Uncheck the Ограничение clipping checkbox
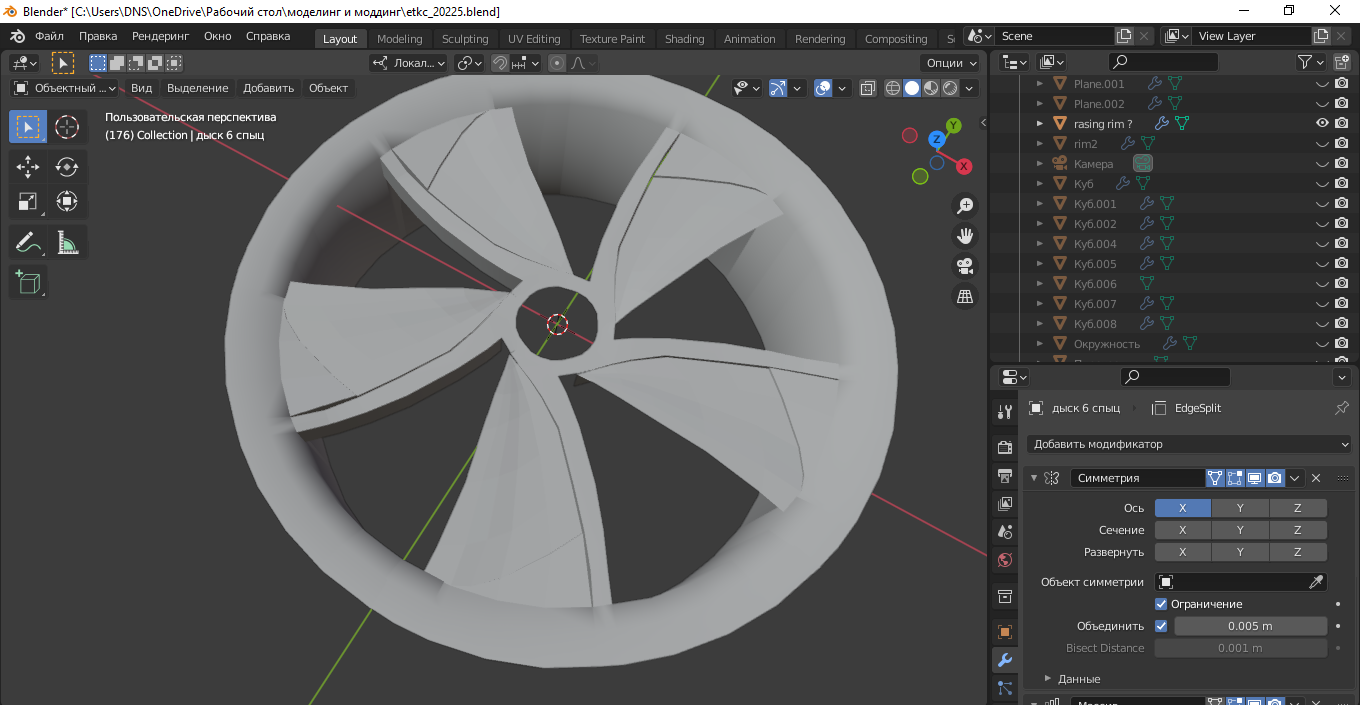The width and height of the screenshot is (1360, 705). coord(1161,604)
